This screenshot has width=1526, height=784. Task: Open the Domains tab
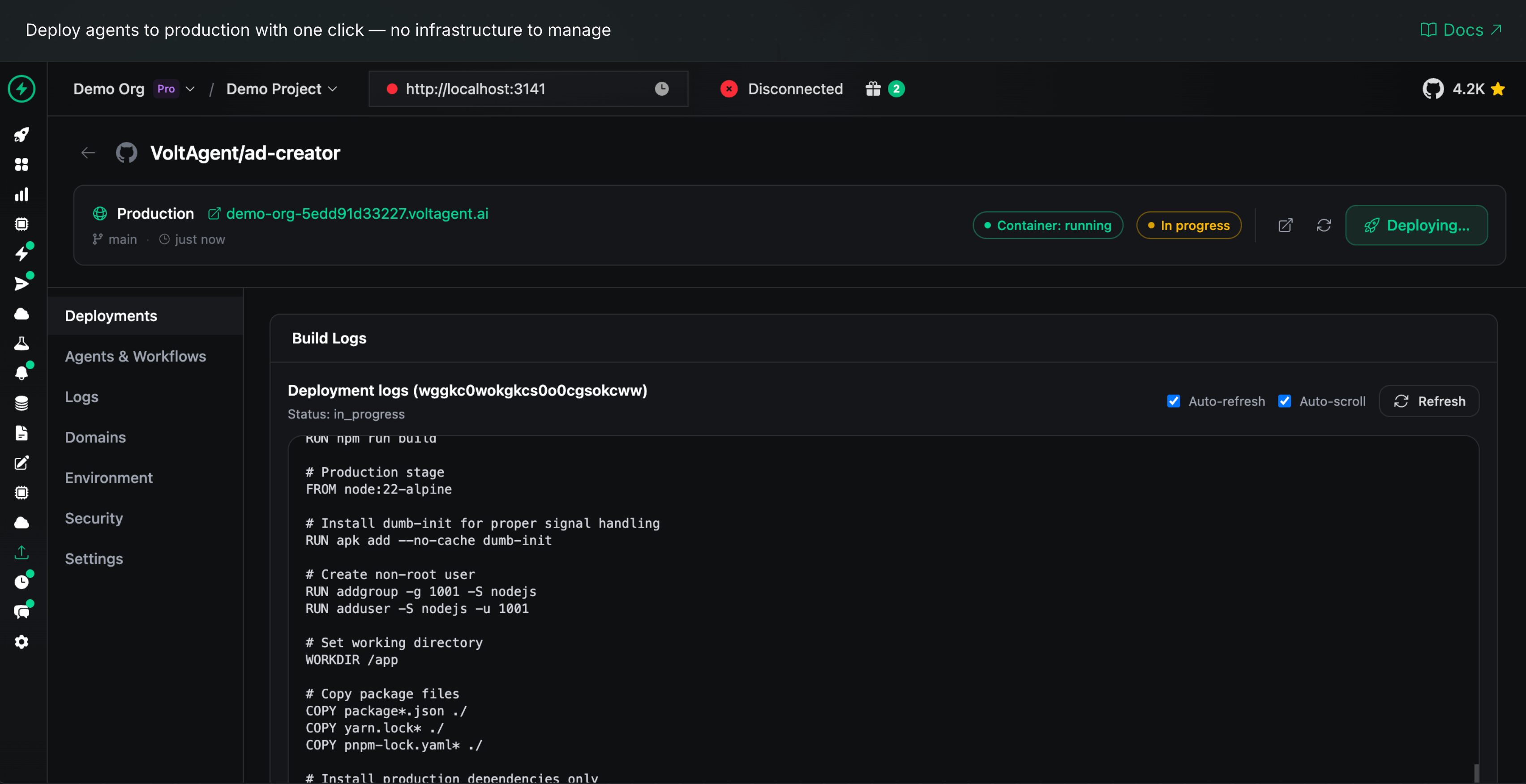pyautogui.click(x=95, y=437)
